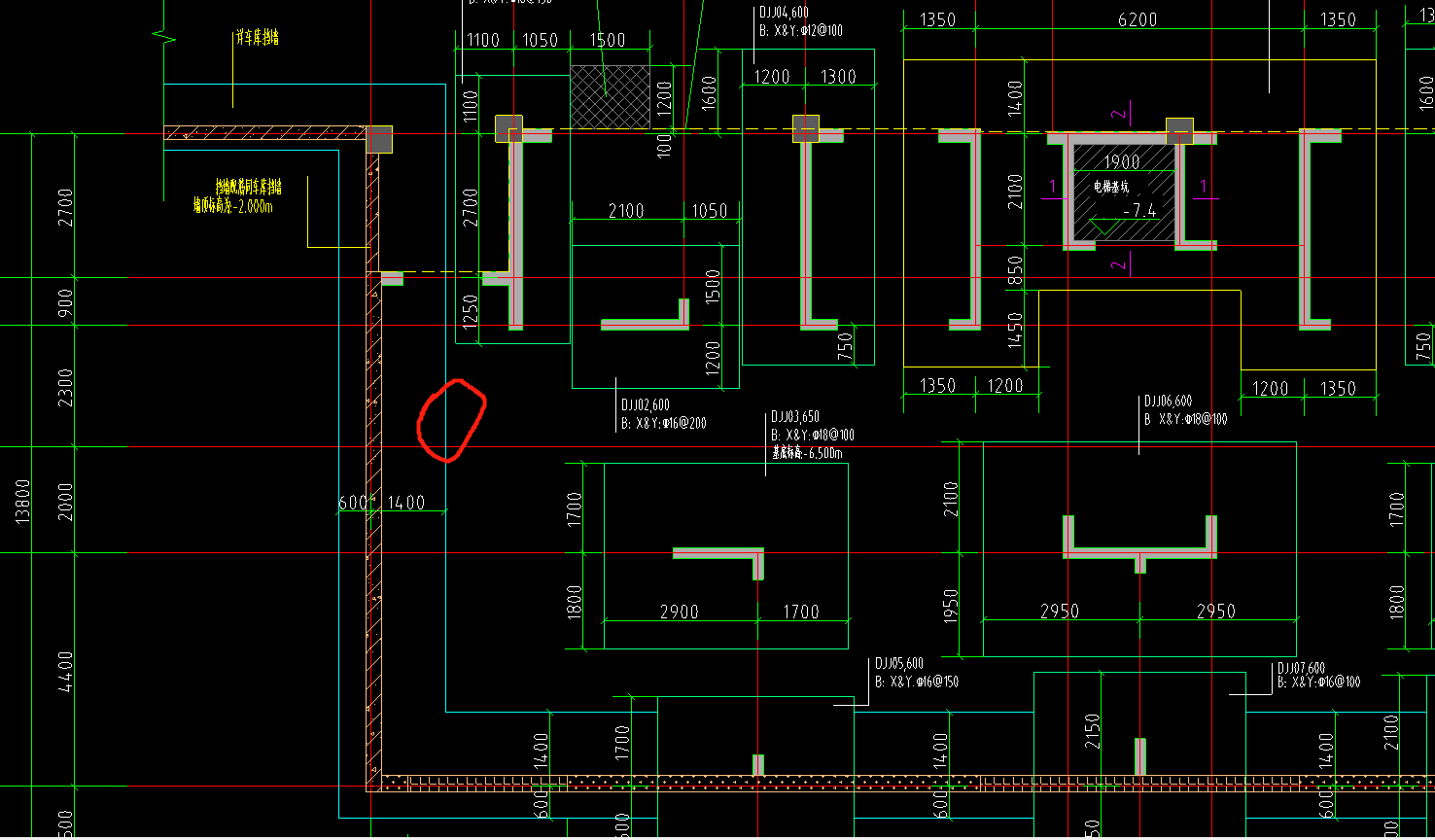Screen dimensions: 1435x840
Task: Click the -7.4 elevation value
Action: 1139,210
